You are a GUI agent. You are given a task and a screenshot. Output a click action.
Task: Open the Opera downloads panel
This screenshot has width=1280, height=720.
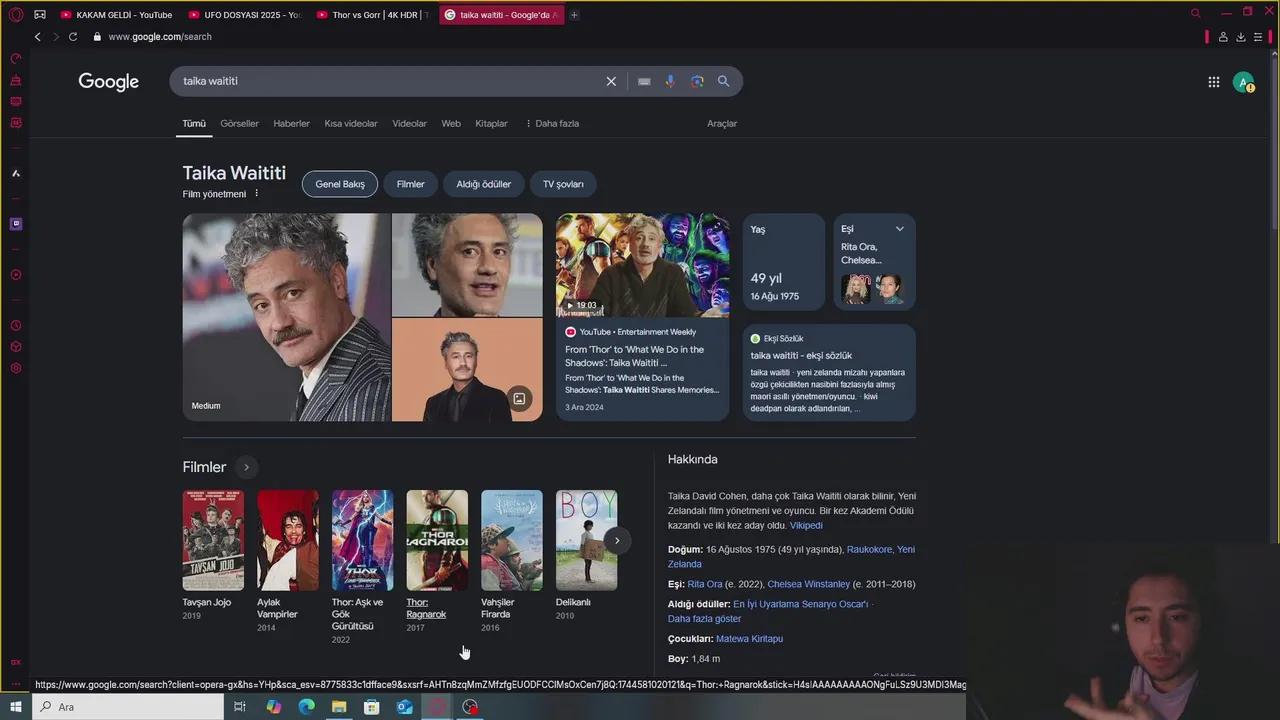pyautogui.click(x=1241, y=37)
